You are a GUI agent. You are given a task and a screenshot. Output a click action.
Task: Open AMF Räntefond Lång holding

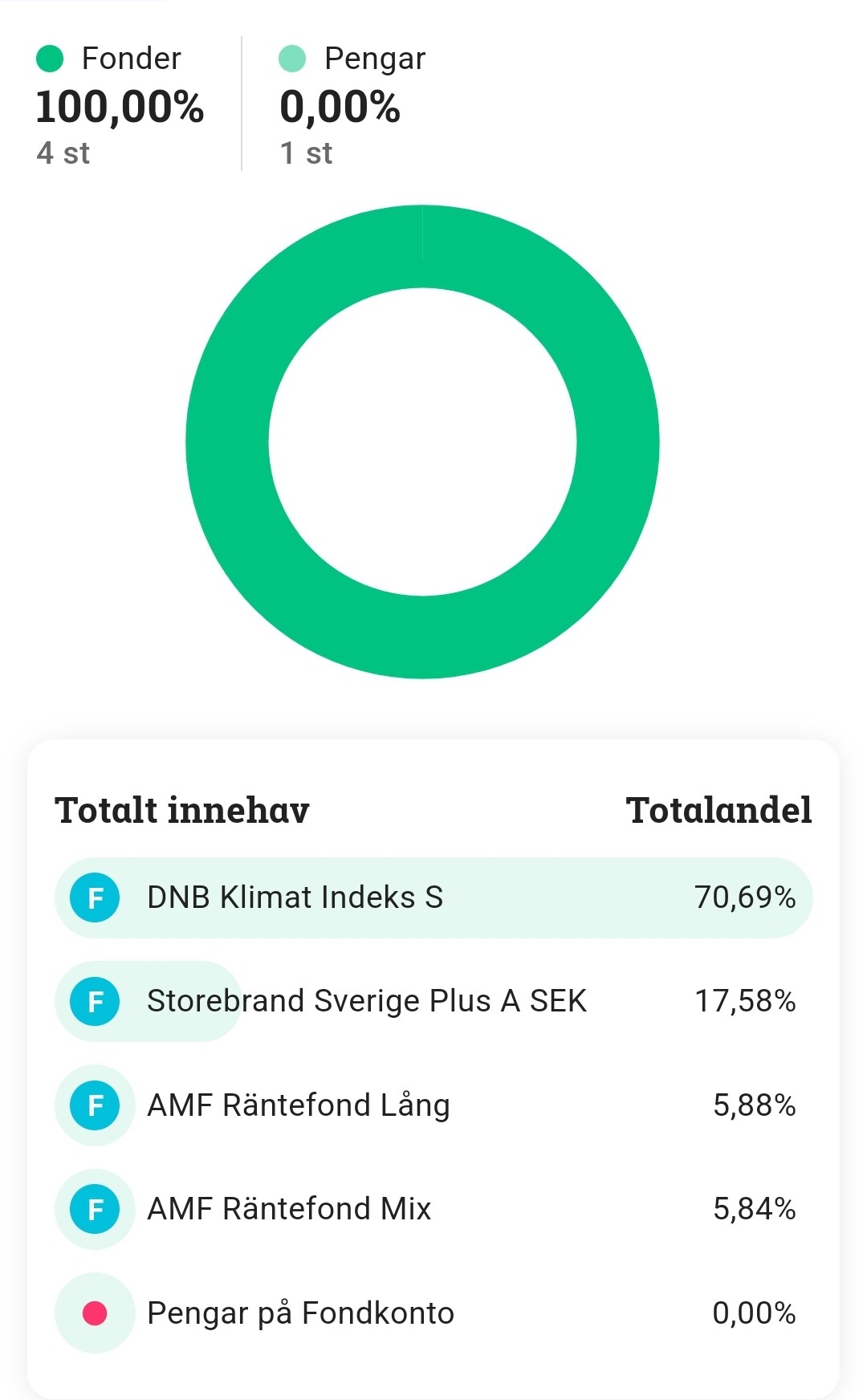point(299,1105)
